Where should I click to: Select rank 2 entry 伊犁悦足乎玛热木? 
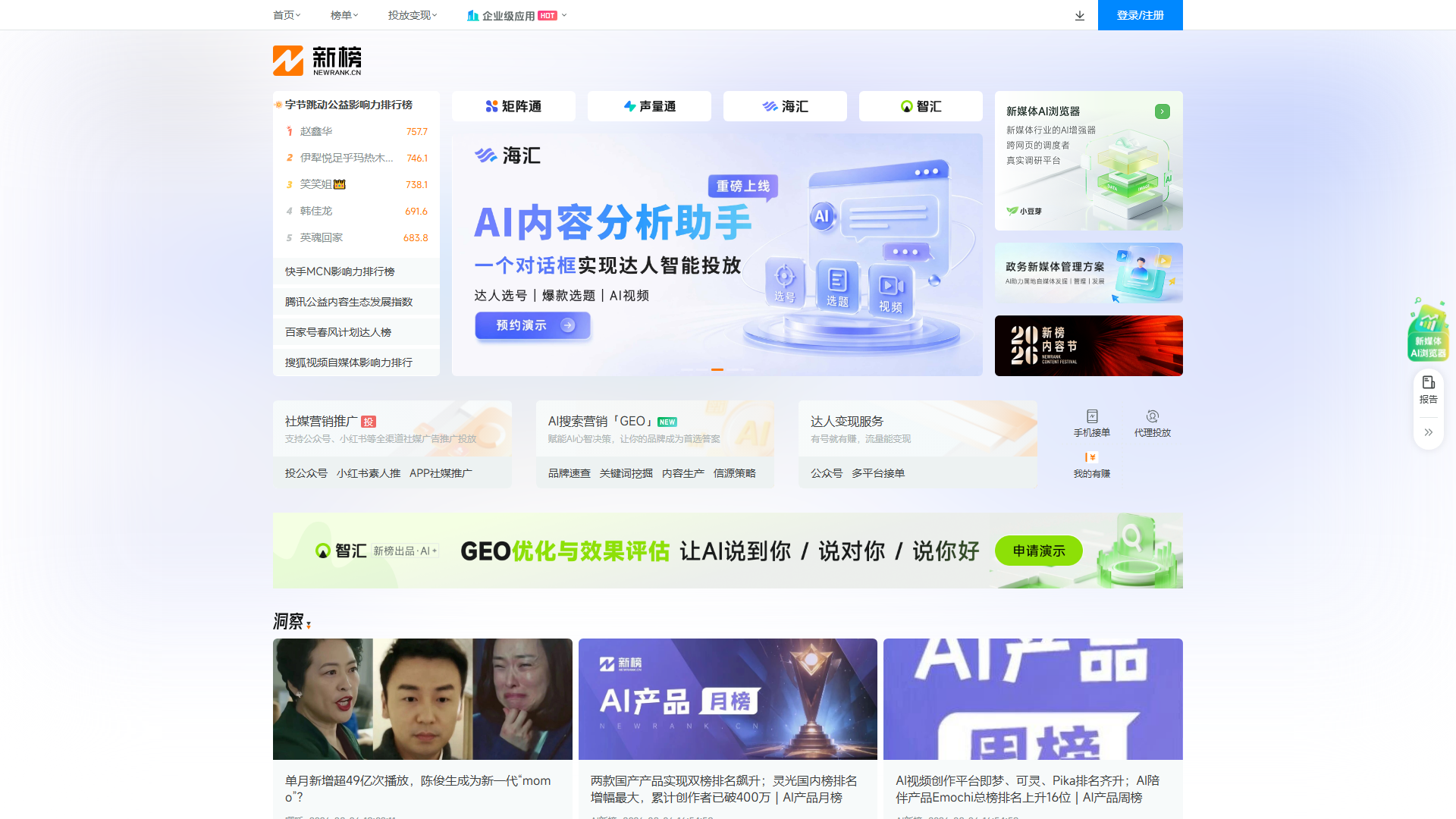[x=356, y=158]
